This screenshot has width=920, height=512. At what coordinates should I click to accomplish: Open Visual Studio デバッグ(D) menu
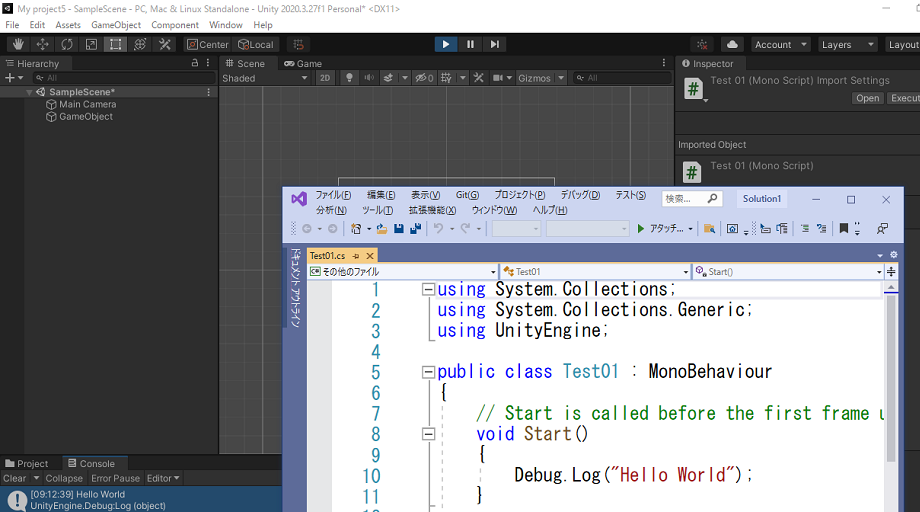pyautogui.click(x=580, y=195)
